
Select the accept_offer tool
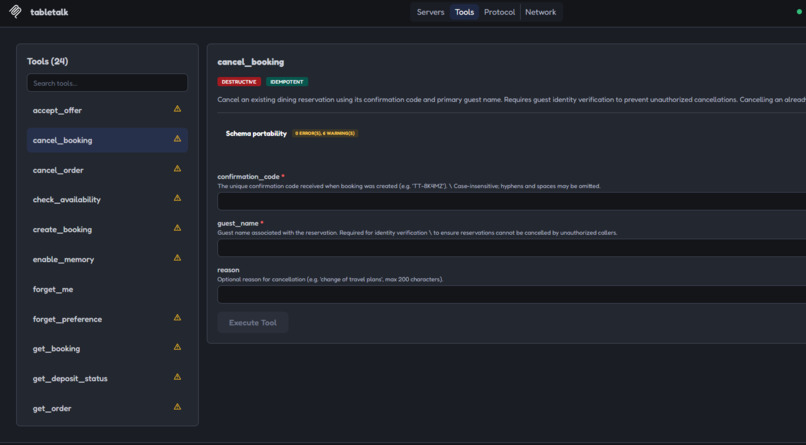(x=107, y=110)
